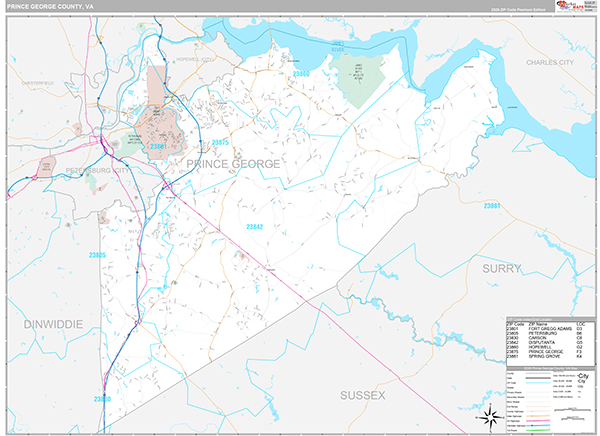600x436 pixels.
Task: Select 'FORT GREGG ADAMS' row in ZIP index
Action: (548, 329)
